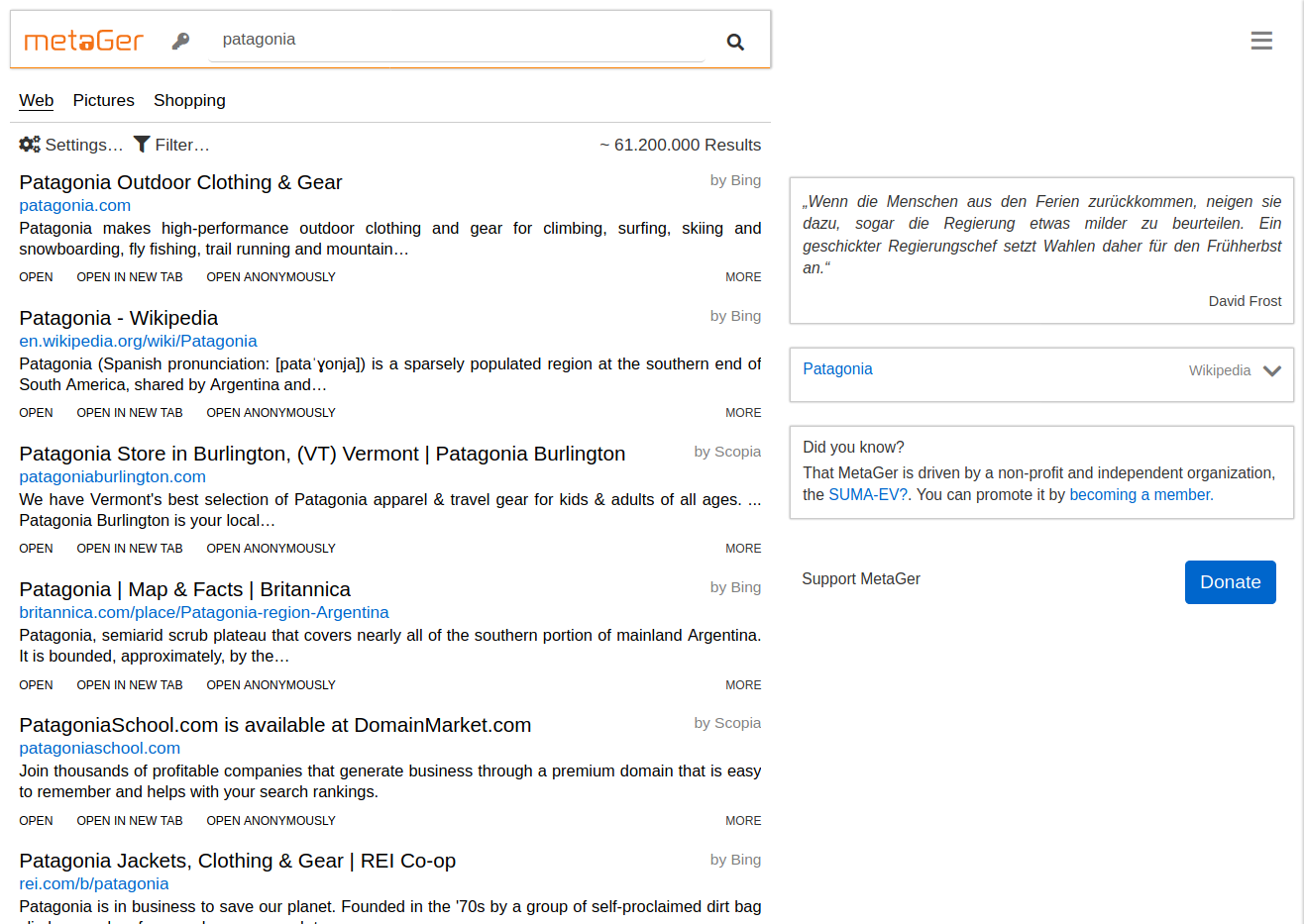Open PatagoniaSchool.com DomainMarket result title
The width and height of the screenshot is (1304, 924).
coord(275,725)
